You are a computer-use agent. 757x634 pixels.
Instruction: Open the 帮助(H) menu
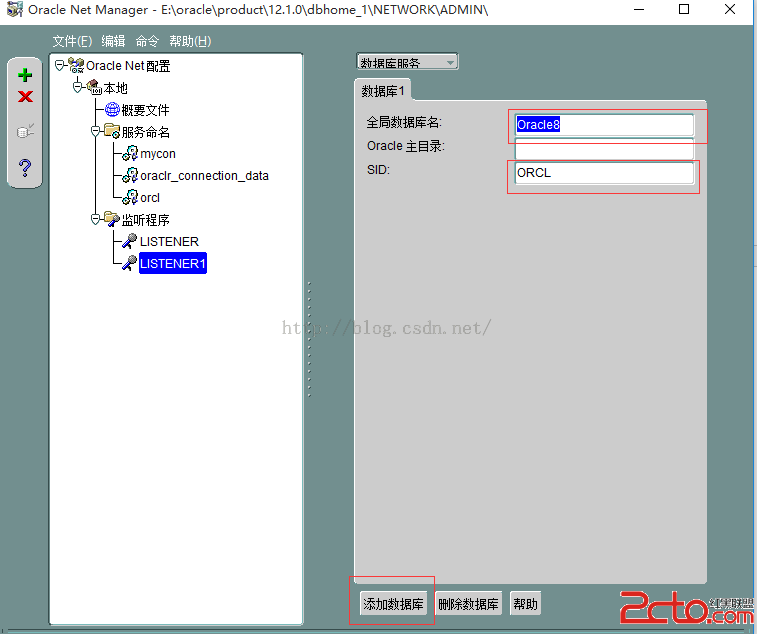coord(190,41)
